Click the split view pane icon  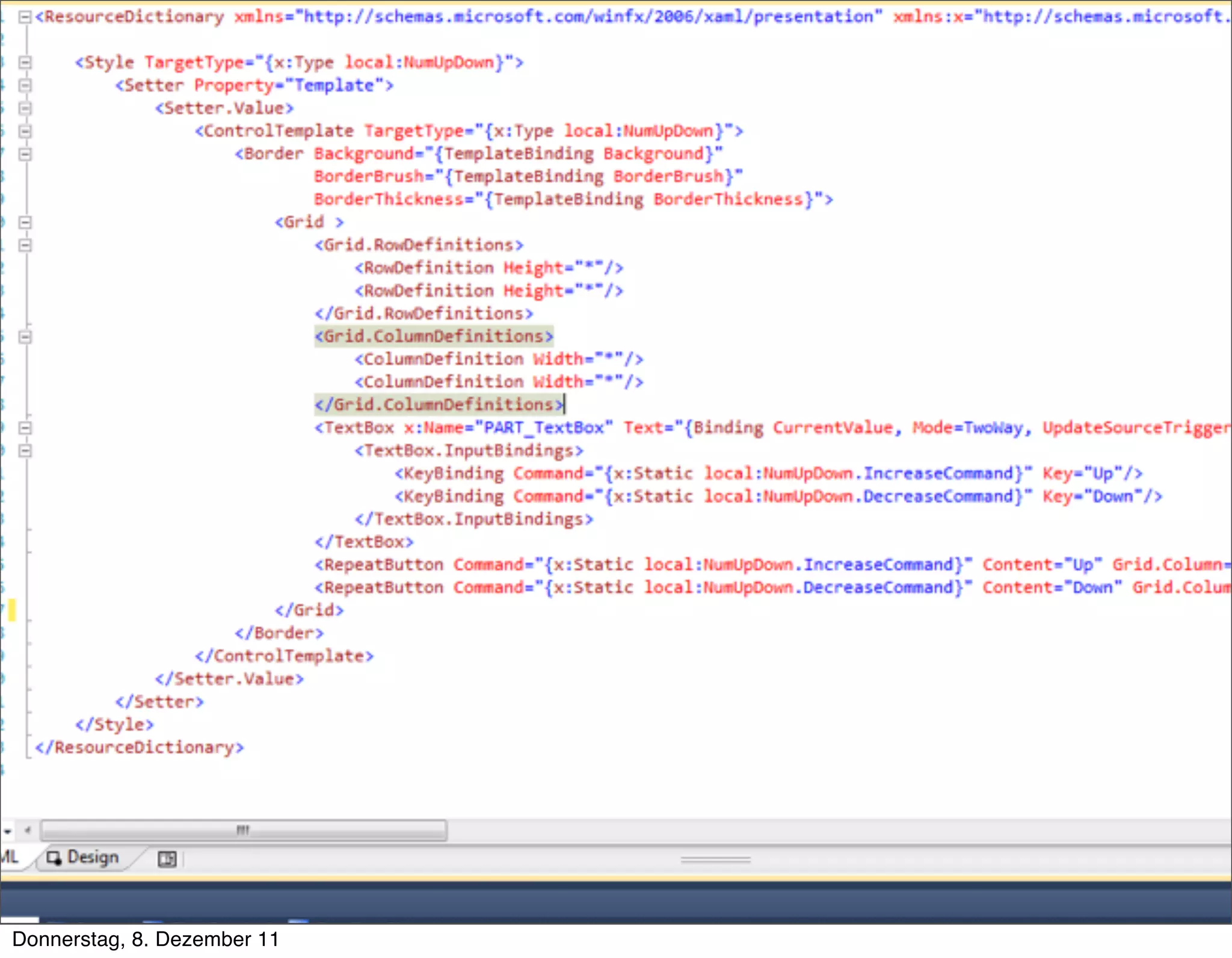click(167, 859)
